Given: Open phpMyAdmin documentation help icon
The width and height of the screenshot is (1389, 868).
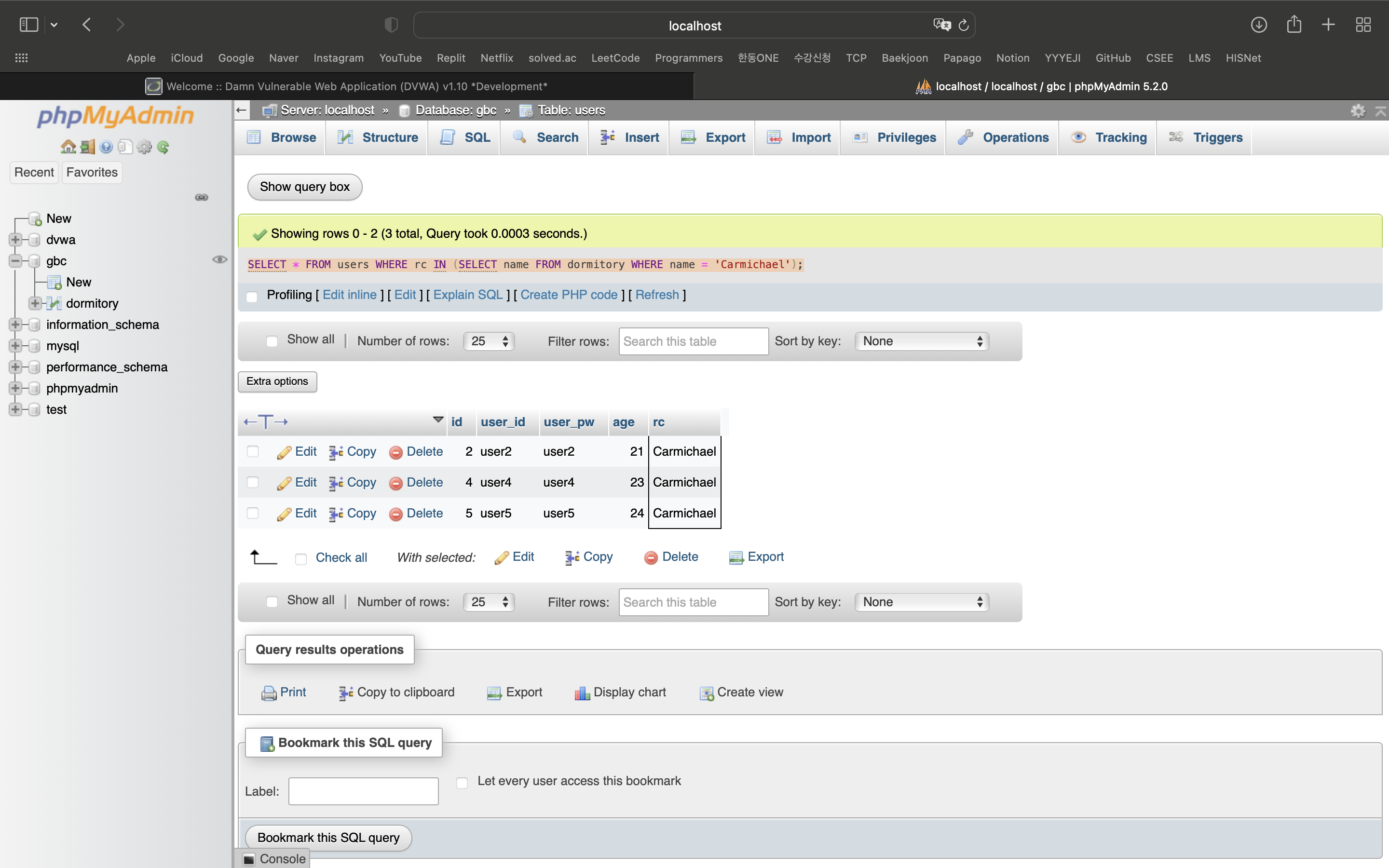Looking at the screenshot, I should point(106,147).
